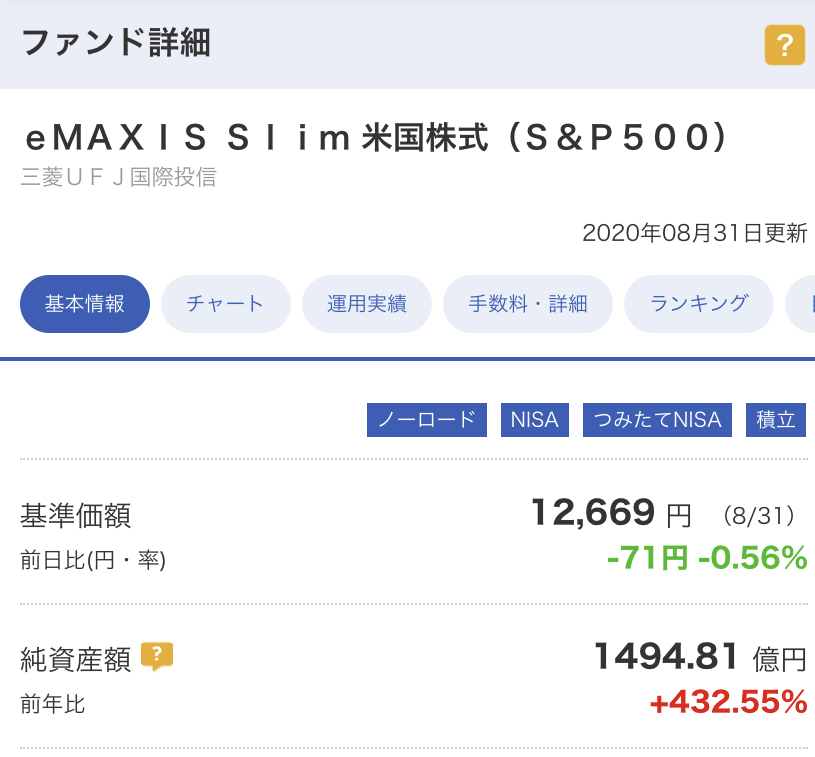Click the 2020年08月31日更新 date text

pyautogui.click(x=695, y=233)
